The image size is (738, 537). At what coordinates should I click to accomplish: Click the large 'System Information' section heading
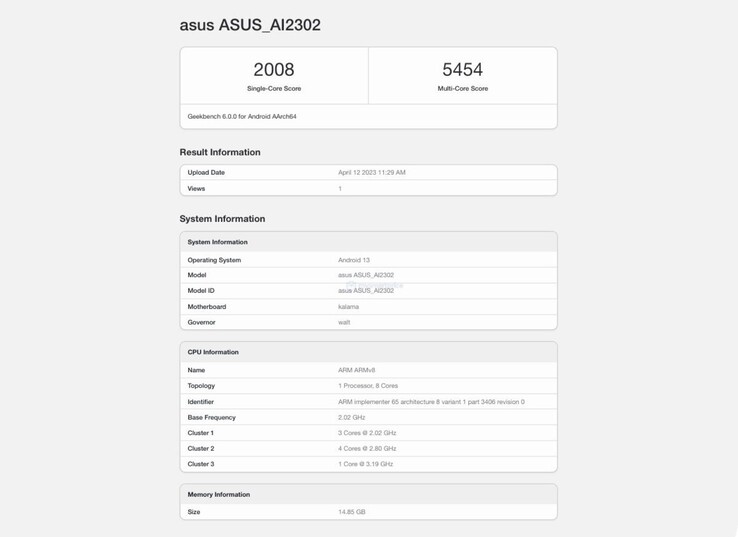click(222, 219)
